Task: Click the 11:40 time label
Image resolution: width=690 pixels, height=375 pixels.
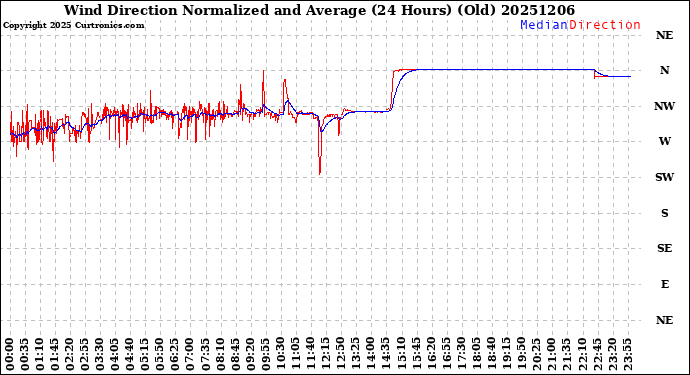Action: tap(311, 354)
